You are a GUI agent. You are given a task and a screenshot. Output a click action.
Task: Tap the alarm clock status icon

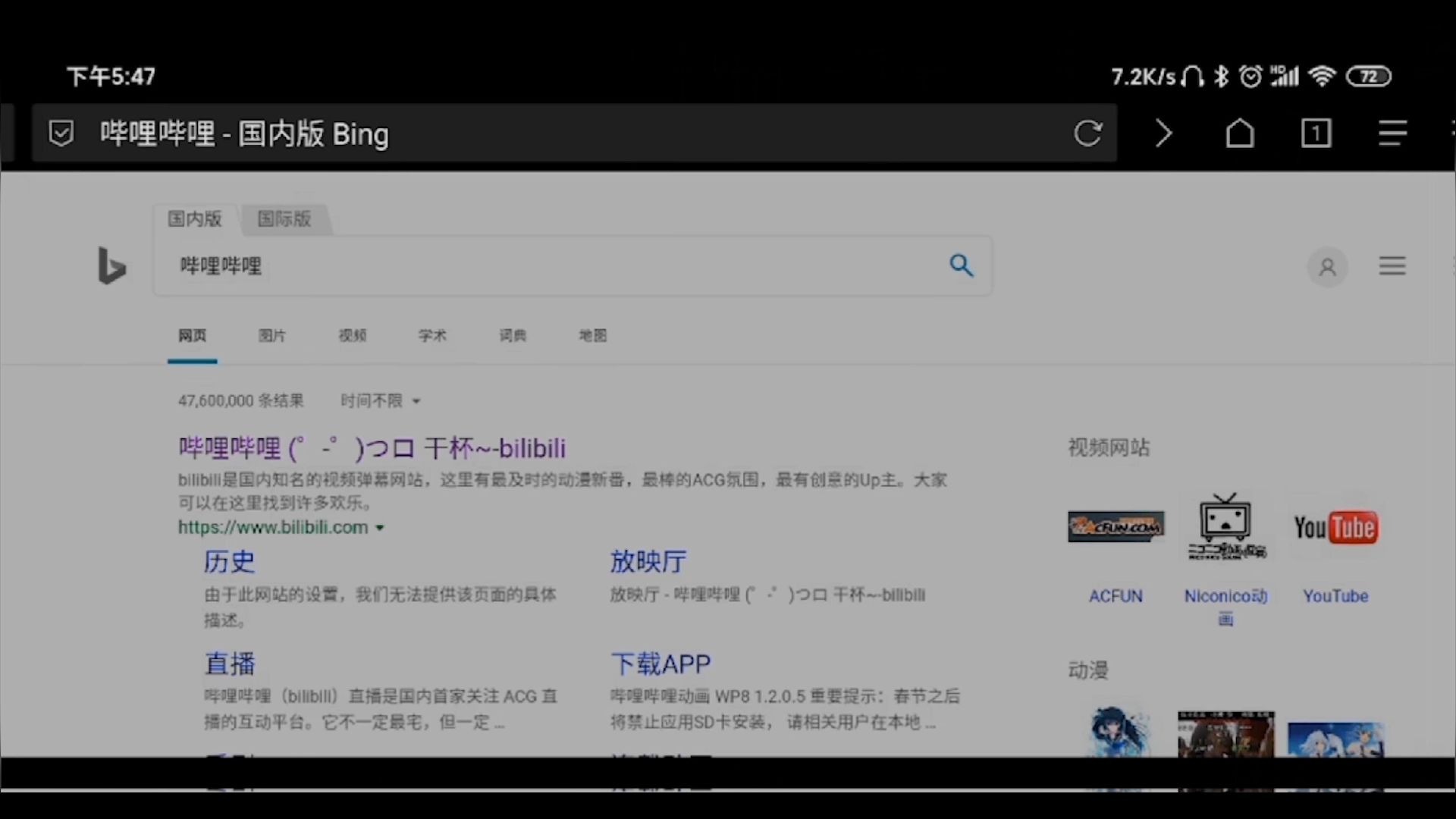tap(1250, 76)
